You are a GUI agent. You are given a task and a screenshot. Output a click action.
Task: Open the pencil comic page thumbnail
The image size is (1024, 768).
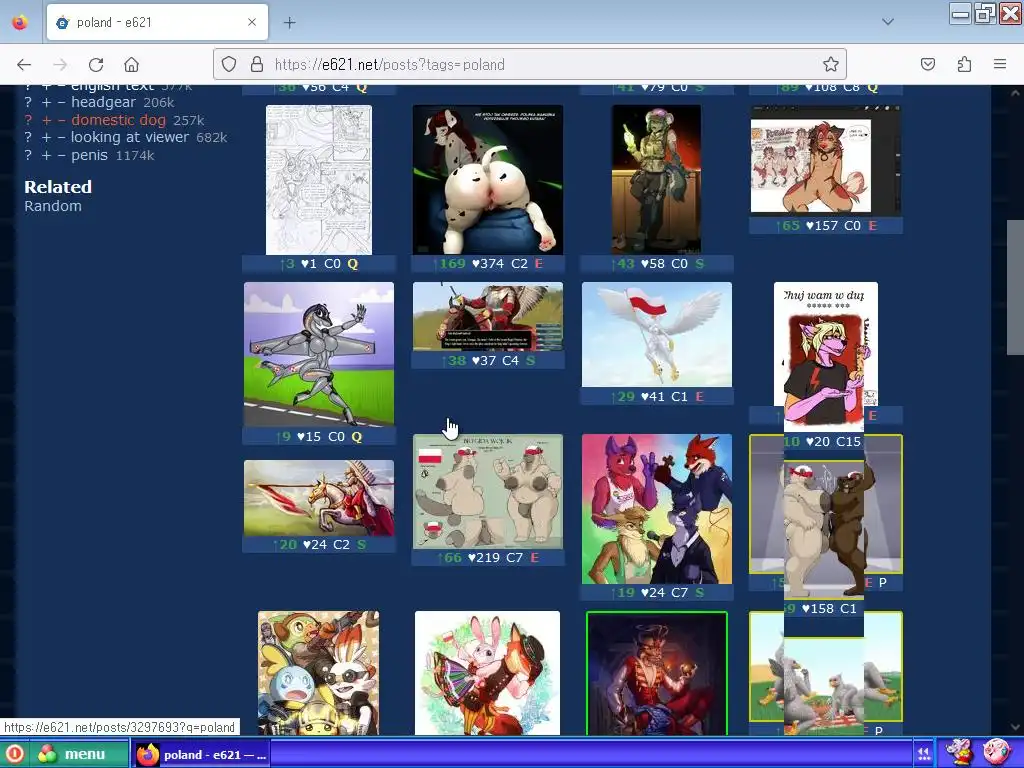point(319,180)
